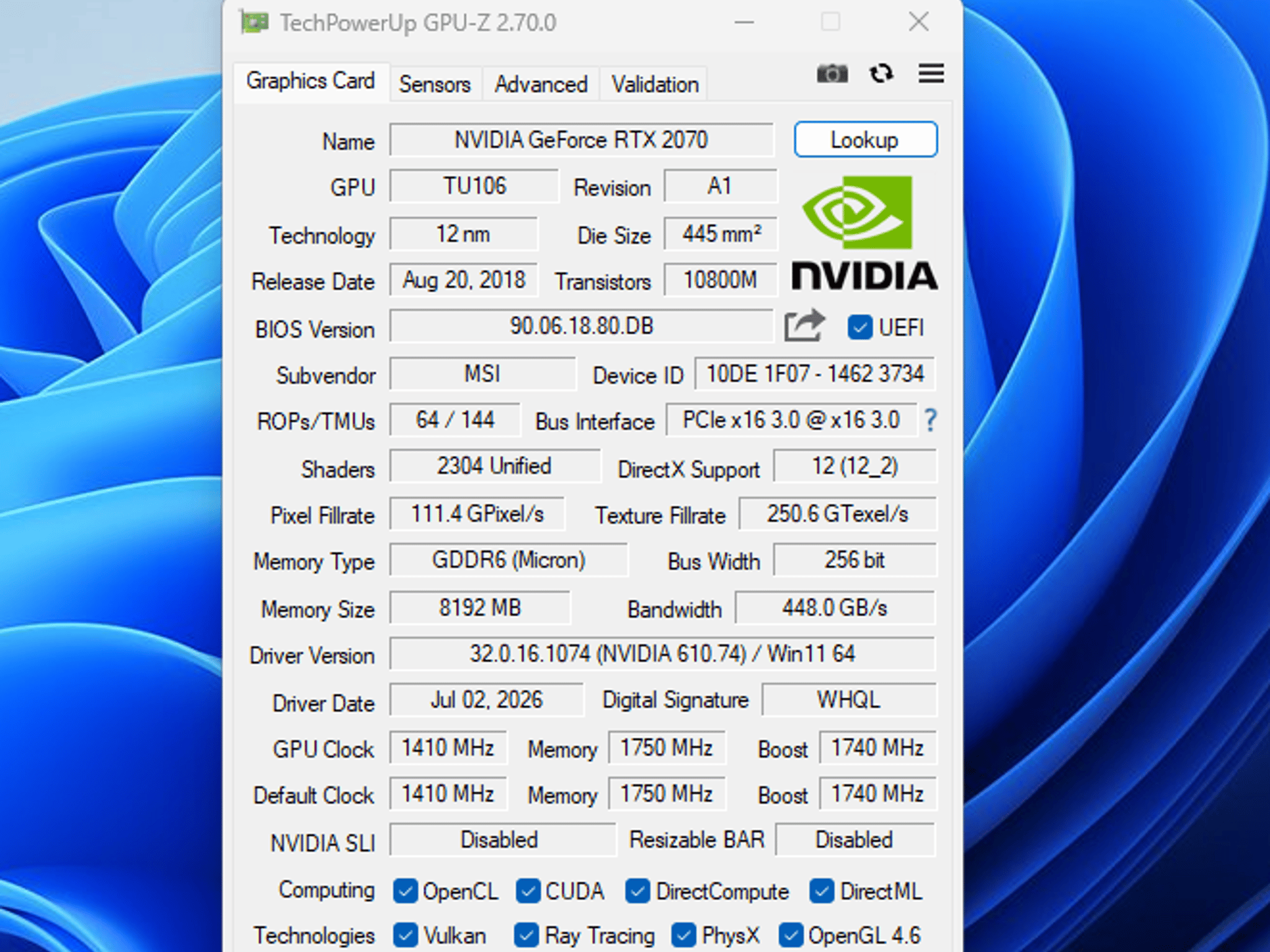Screen dimensions: 1270x952
Task: Click the Digital Signature field WHQL
Action: click(848, 700)
